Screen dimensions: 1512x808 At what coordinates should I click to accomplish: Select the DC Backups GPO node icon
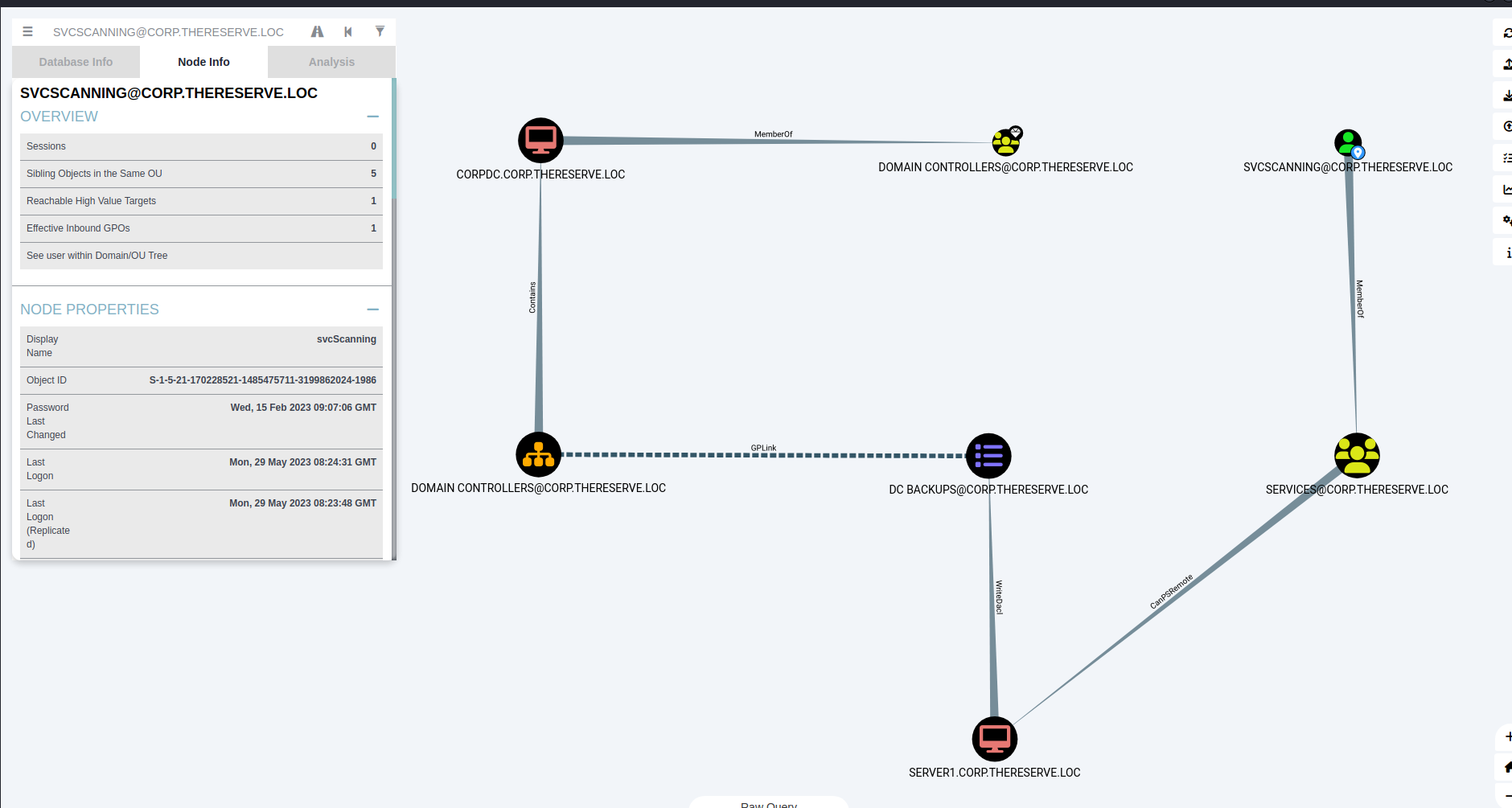(x=988, y=456)
